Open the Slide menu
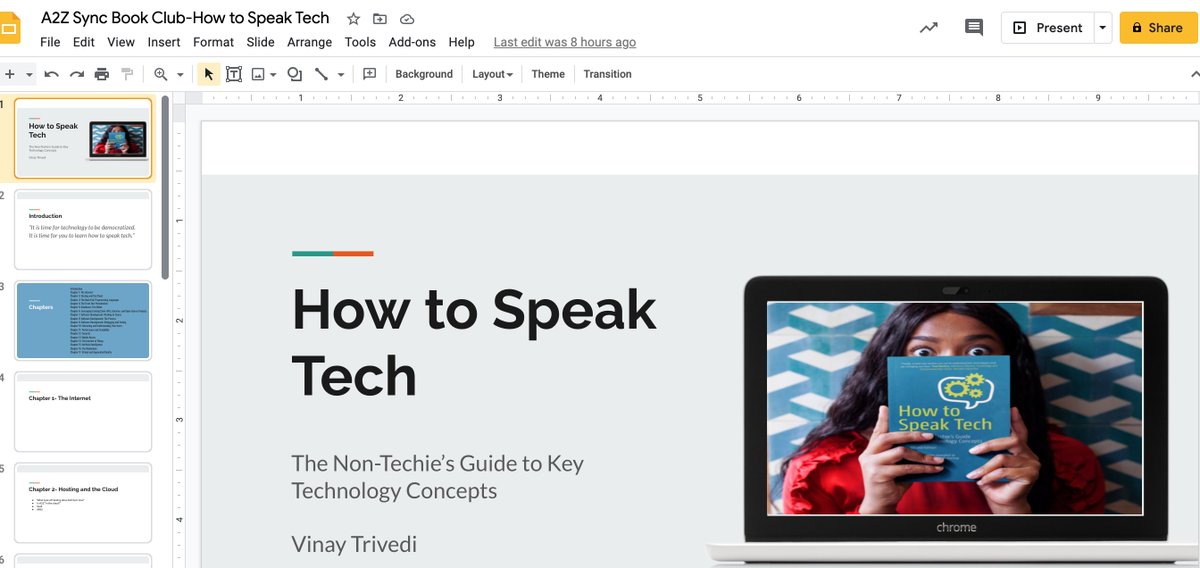This screenshot has width=1200, height=568. tap(260, 42)
